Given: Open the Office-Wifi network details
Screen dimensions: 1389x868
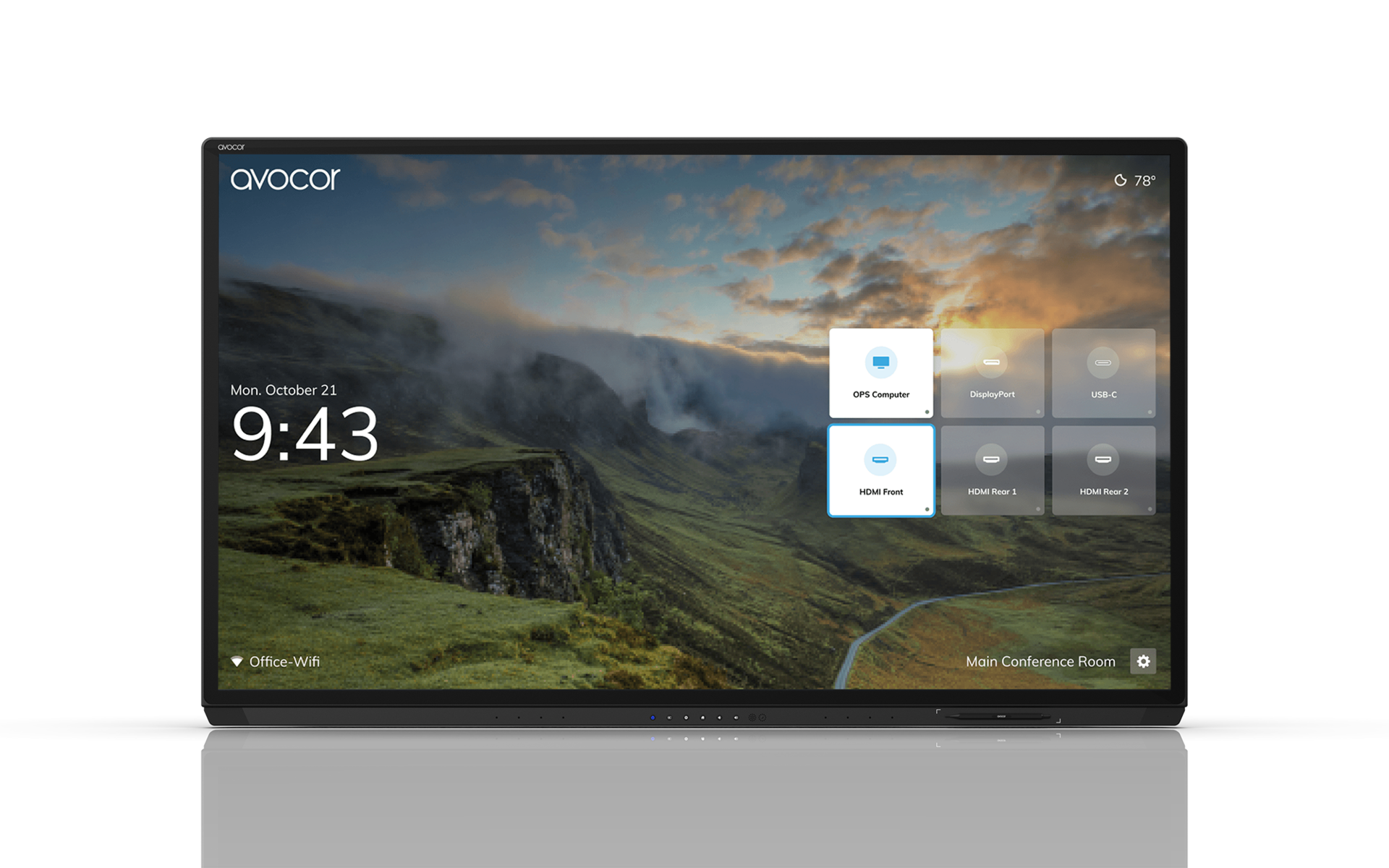Looking at the screenshot, I should [284, 660].
